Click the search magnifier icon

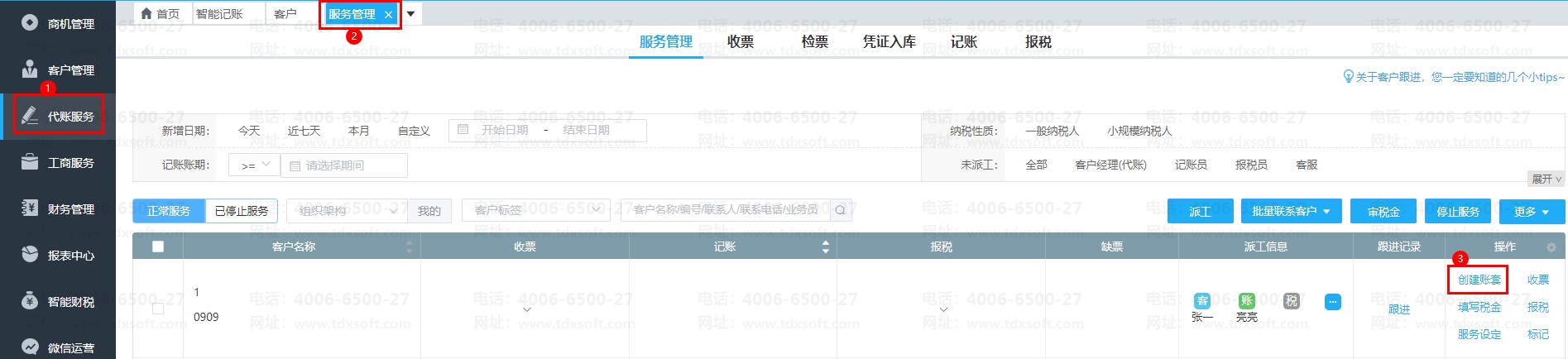click(x=840, y=211)
